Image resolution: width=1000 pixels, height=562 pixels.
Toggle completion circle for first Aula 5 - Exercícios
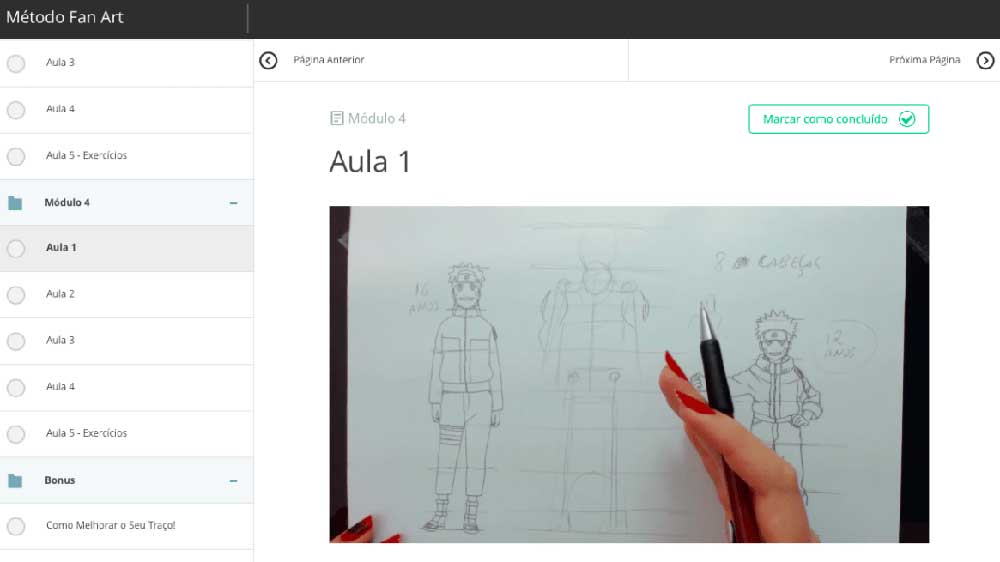(x=16, y=156)
